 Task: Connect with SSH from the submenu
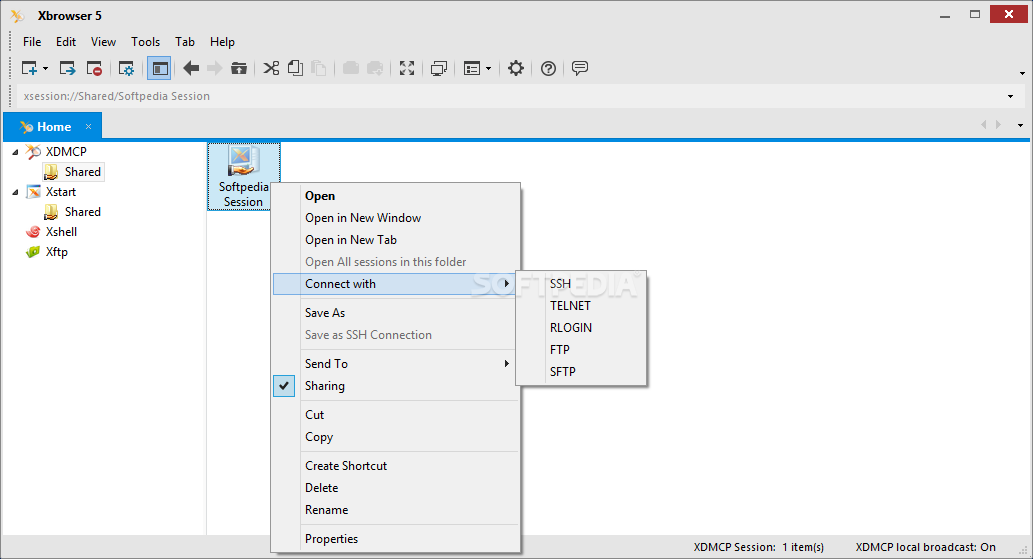pyautogui.click(x=581, y=284)
